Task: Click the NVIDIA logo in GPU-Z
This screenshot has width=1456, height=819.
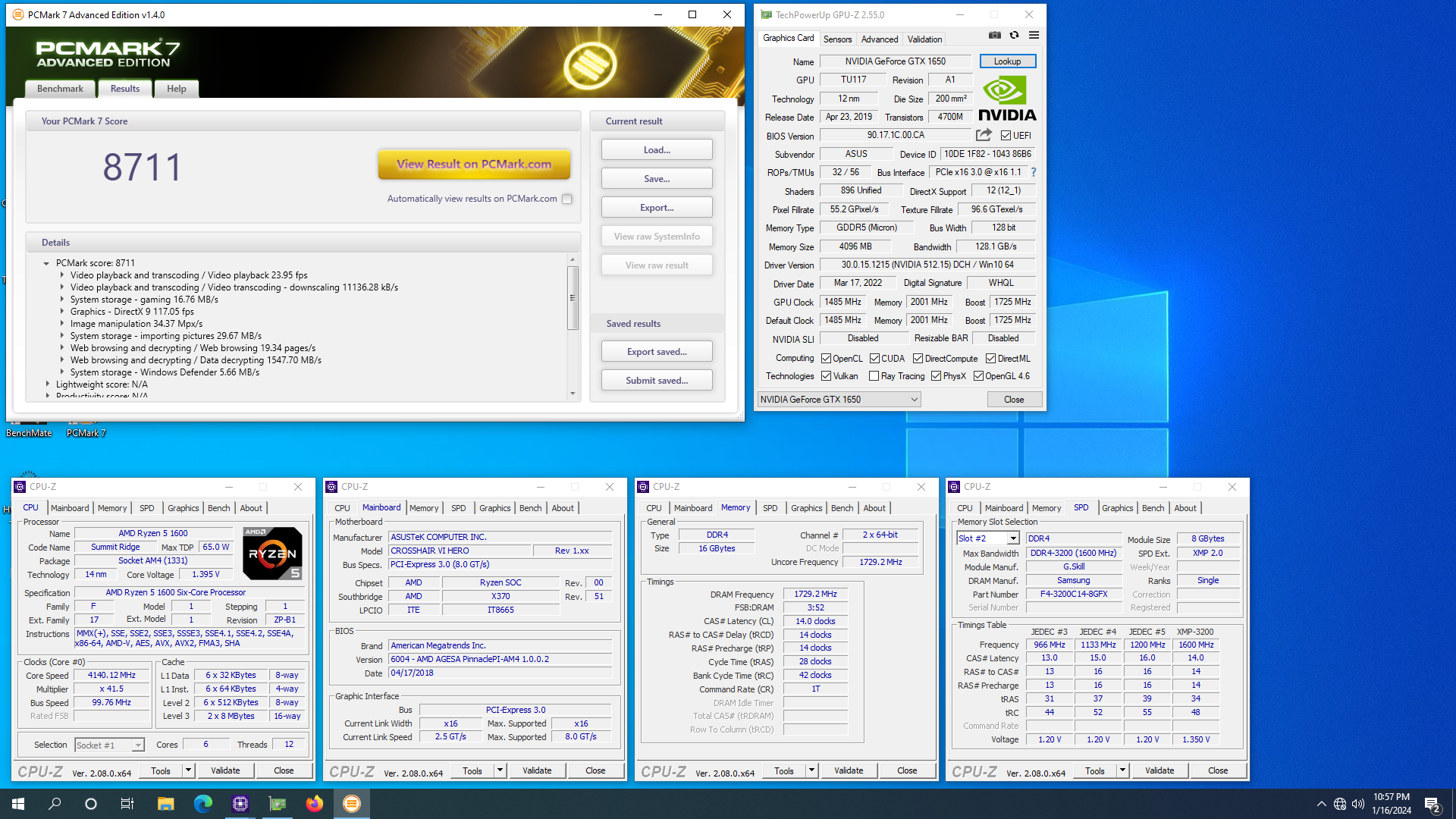Action: pyautogui.click(x=1007, y=99)
